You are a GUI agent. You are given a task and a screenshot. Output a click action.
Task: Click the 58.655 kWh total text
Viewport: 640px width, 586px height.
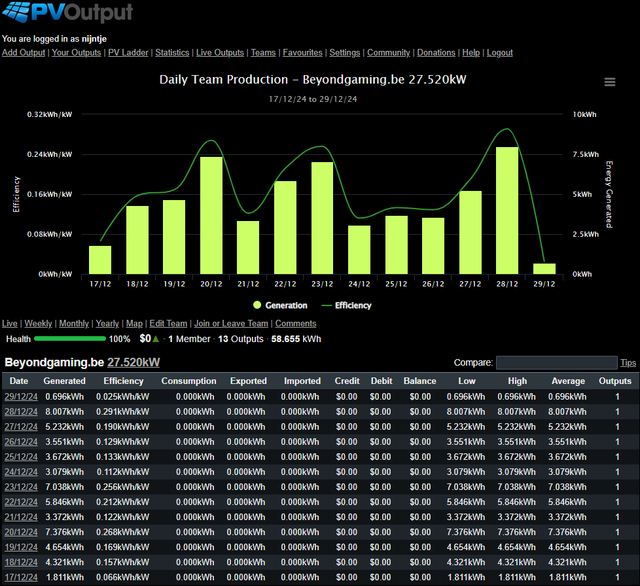(296, 339)
